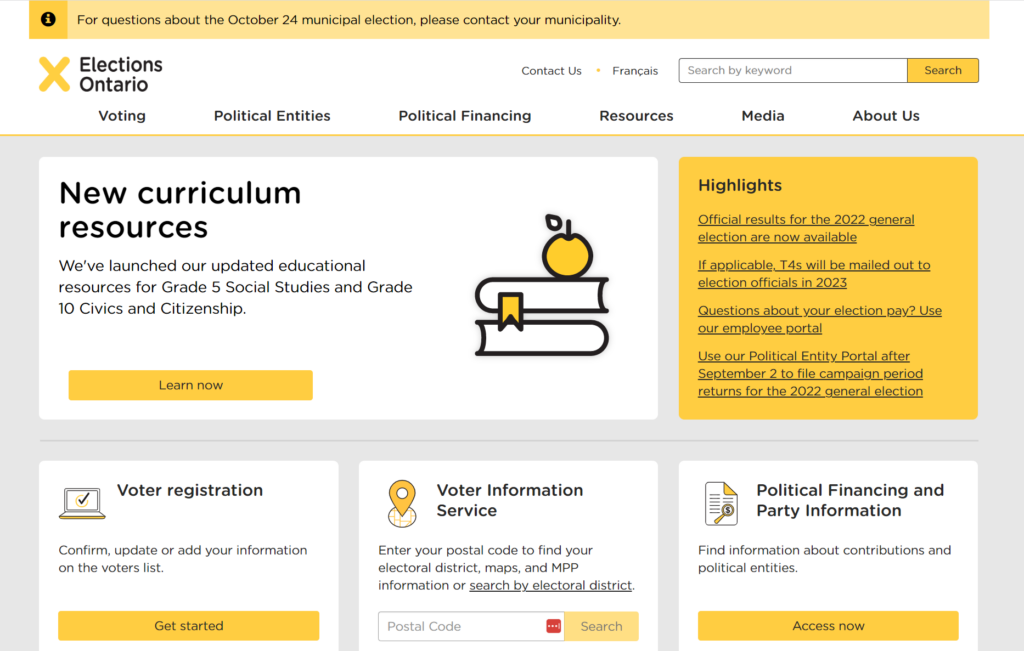Viewport: 1024px width, 651px height.
Task: Open the T4s mailed to election officials link
Action: 814,274
